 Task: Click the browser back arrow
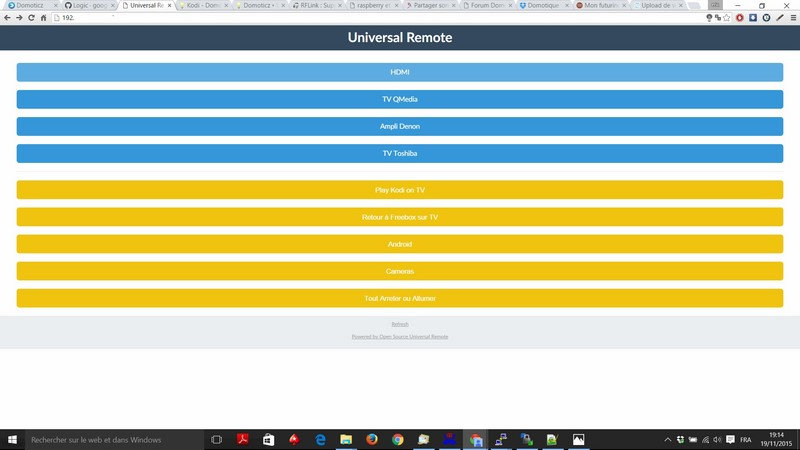point(7,17)
